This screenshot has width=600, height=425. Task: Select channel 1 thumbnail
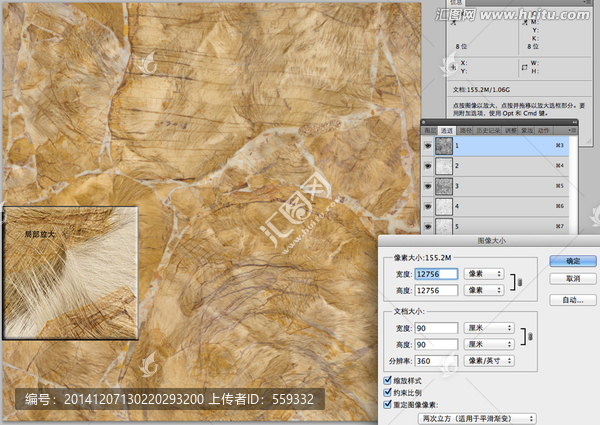pos(444,146)
